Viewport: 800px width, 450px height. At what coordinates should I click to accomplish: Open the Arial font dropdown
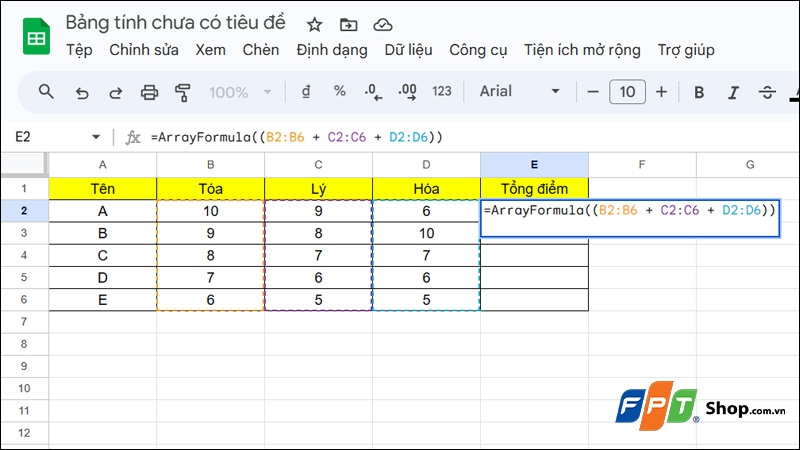point(519,91)
